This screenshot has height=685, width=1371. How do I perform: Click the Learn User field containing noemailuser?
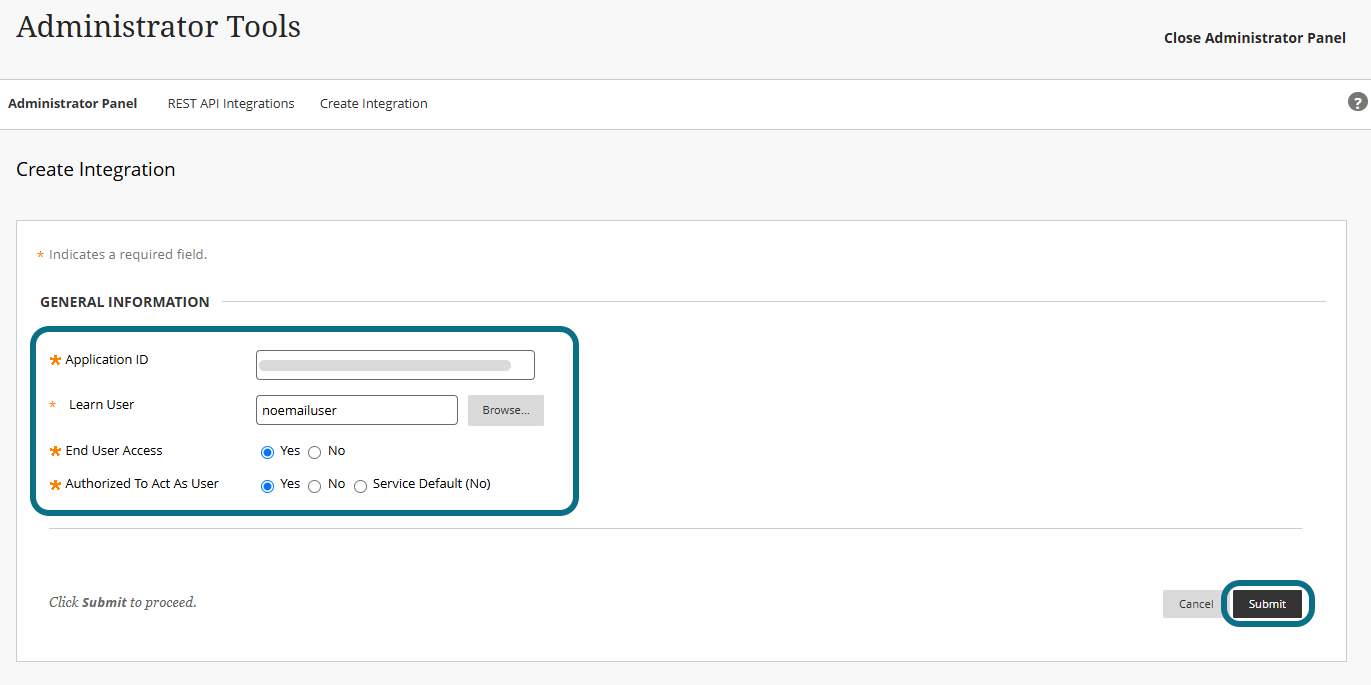pyautogui.click(x=357, y=410)
